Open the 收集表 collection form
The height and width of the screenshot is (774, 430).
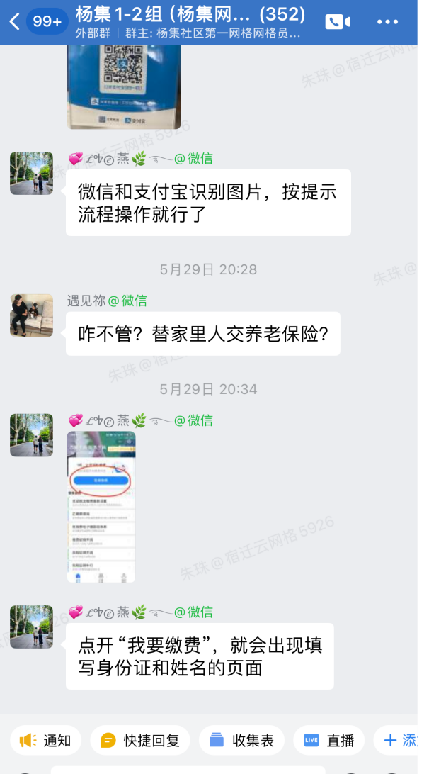coord(242,740)
